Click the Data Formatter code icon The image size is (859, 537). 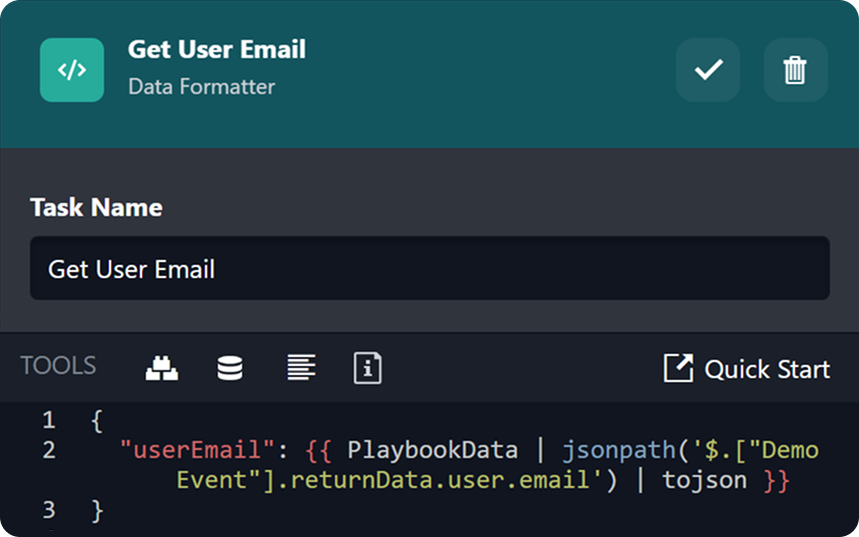click(x=71, y=70)
